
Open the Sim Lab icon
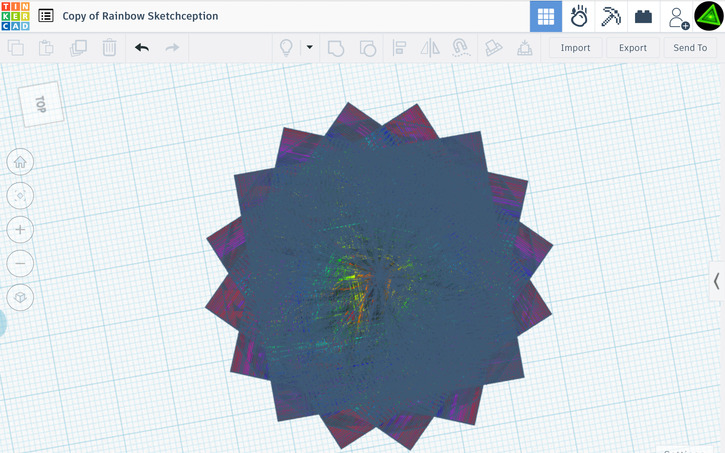point(578,17)
